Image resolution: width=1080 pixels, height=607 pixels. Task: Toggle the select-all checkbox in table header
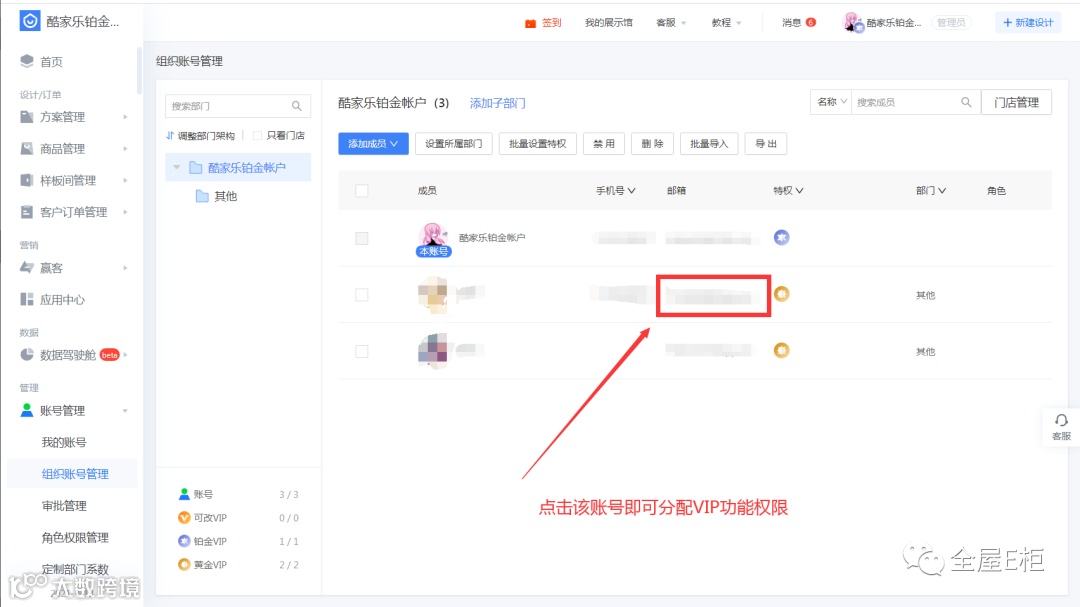coord(362,191)
